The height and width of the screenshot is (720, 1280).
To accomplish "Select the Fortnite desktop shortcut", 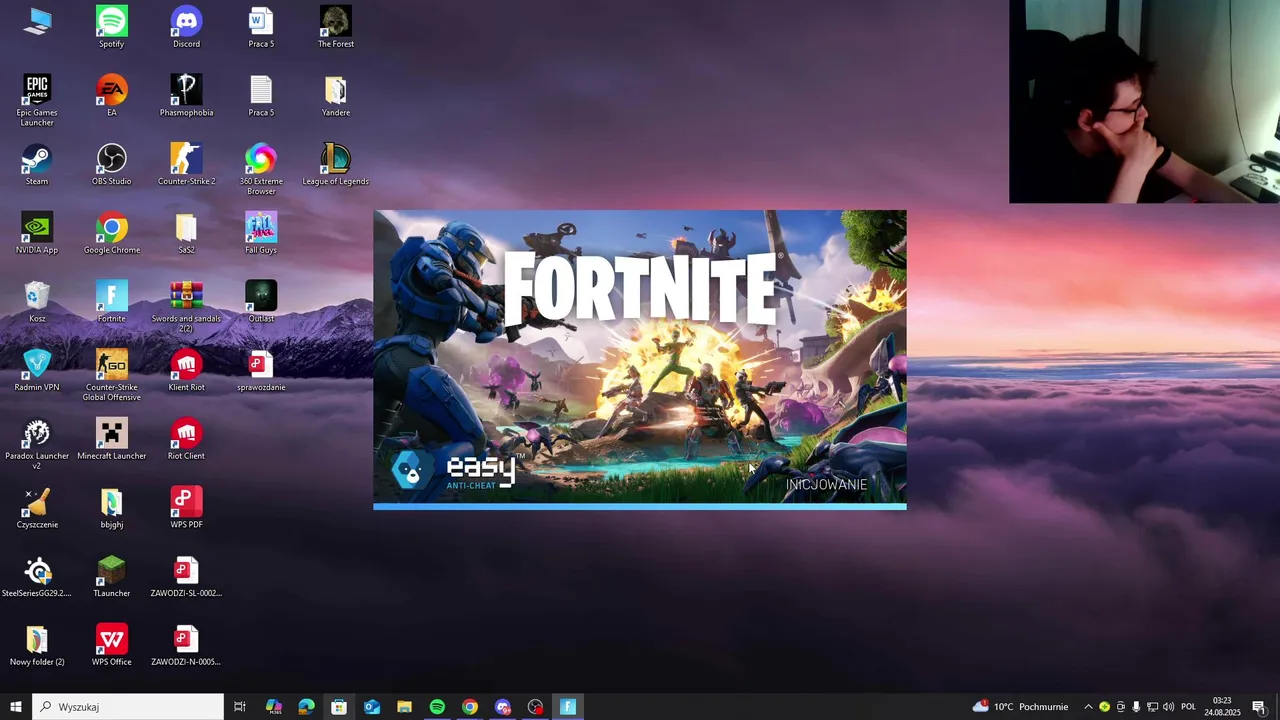I will pos(111,302).
